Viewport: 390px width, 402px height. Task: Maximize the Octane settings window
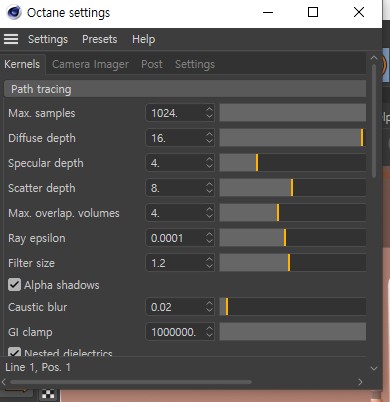[313, 13]
